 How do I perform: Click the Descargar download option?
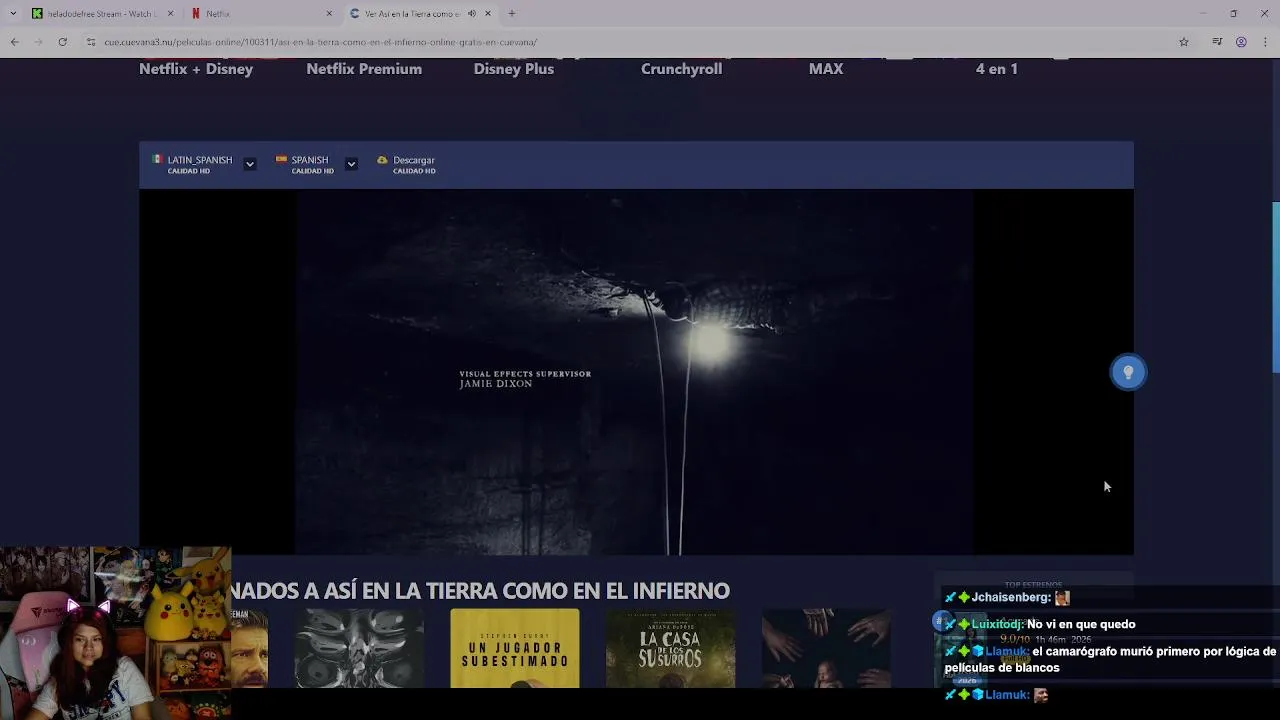click(406, 164)
